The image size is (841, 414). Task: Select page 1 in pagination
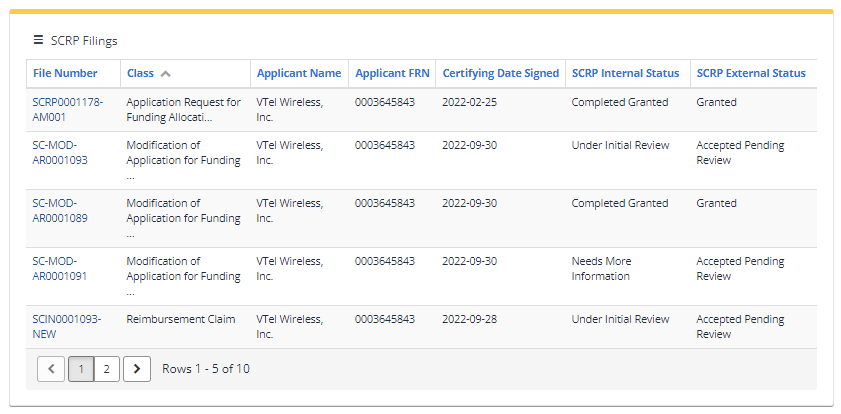click(x=80, y=369)
